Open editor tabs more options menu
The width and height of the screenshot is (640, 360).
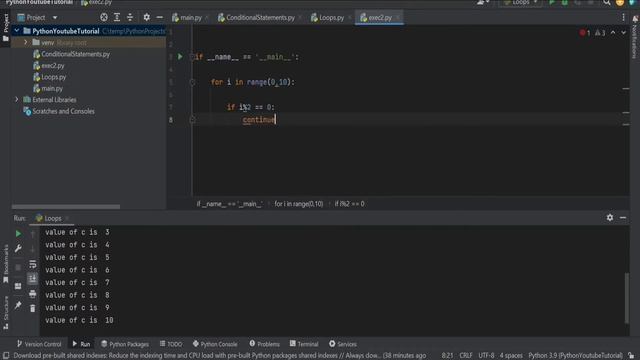coord(623,17)
